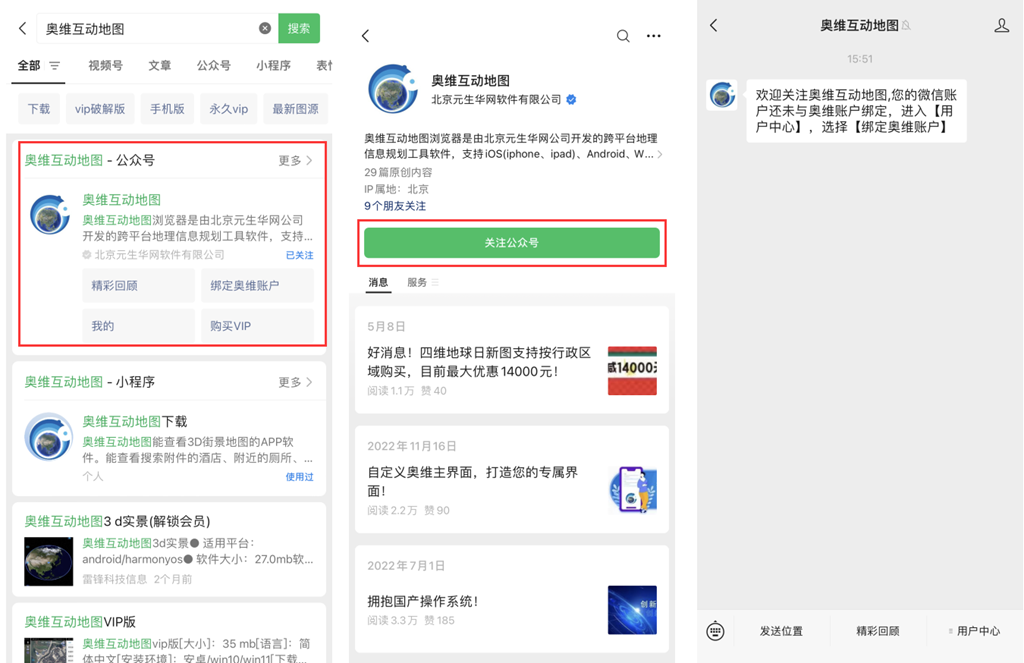Expand 更多 for 小程序 results
The height and width of the screenshot is (663, 1024).
click(x=295, y=382)
